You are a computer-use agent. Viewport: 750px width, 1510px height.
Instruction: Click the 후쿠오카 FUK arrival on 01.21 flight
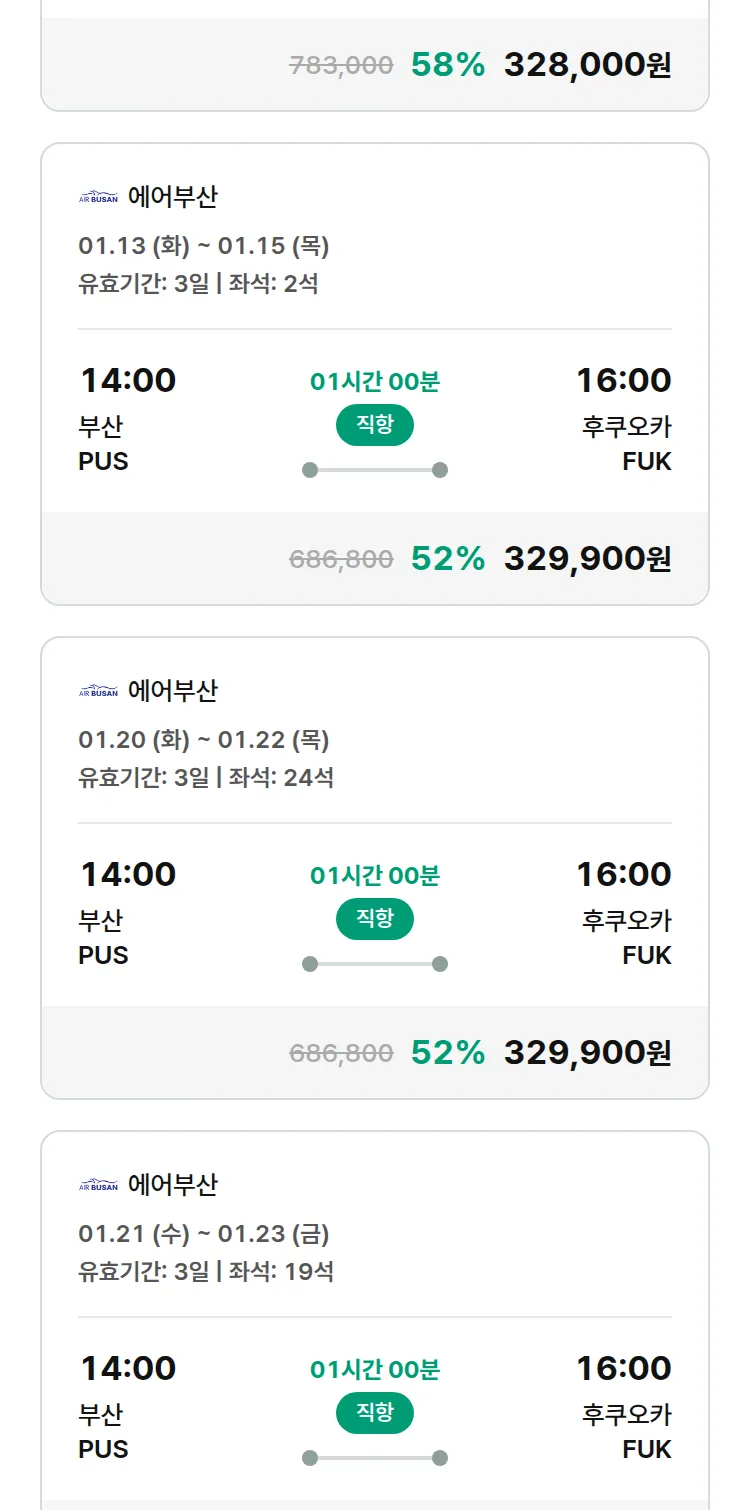[627, 1431]
